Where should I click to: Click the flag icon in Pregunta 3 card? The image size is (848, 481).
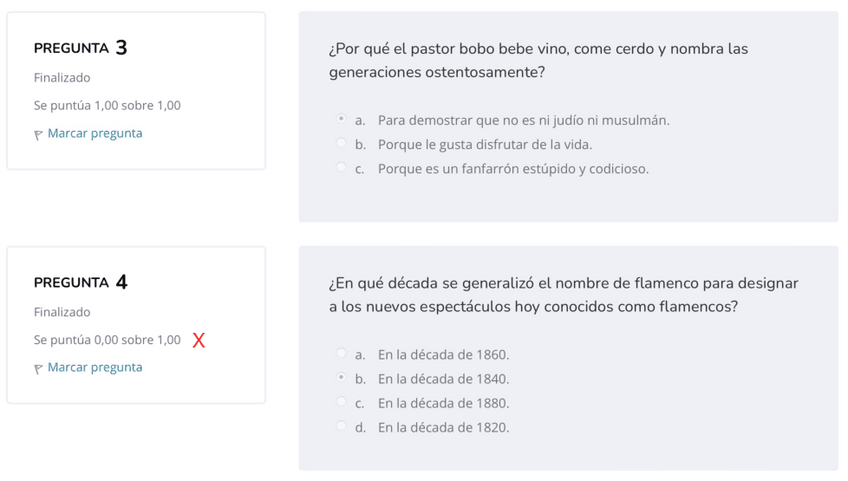39,134
